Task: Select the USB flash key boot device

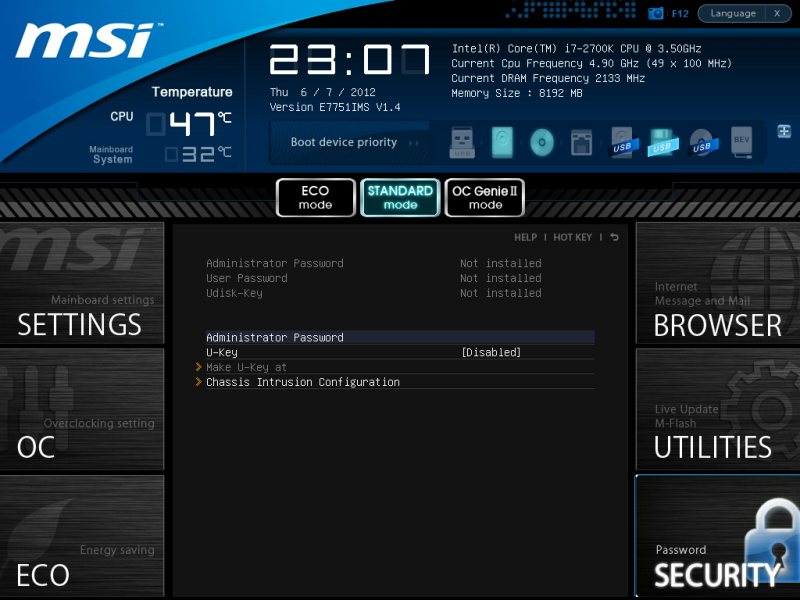Action: click(x=462, y=142)
